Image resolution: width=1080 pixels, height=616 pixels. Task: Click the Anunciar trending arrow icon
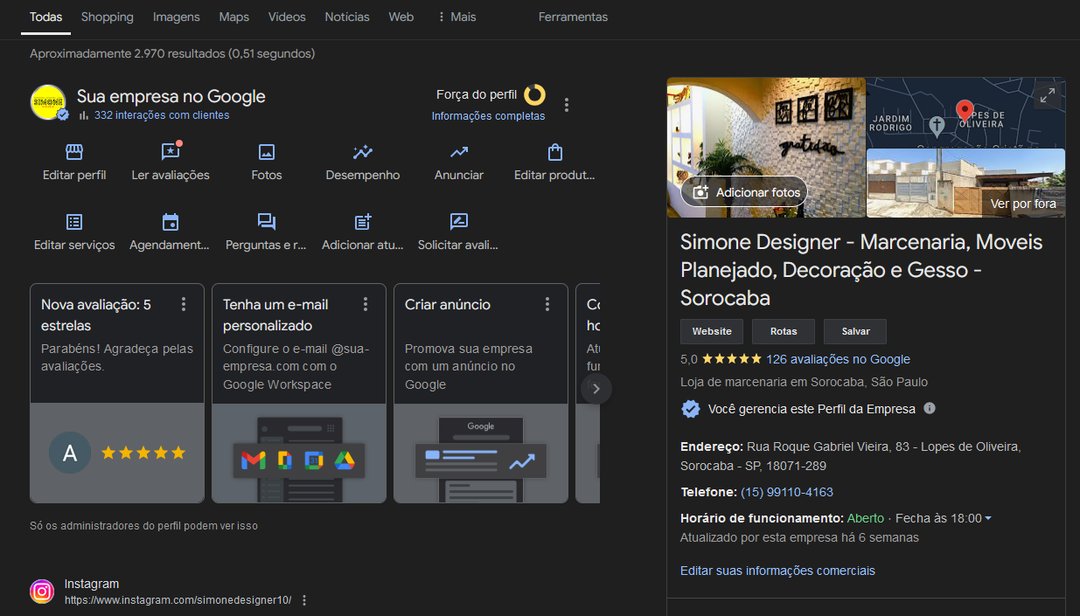click(459, 153)
